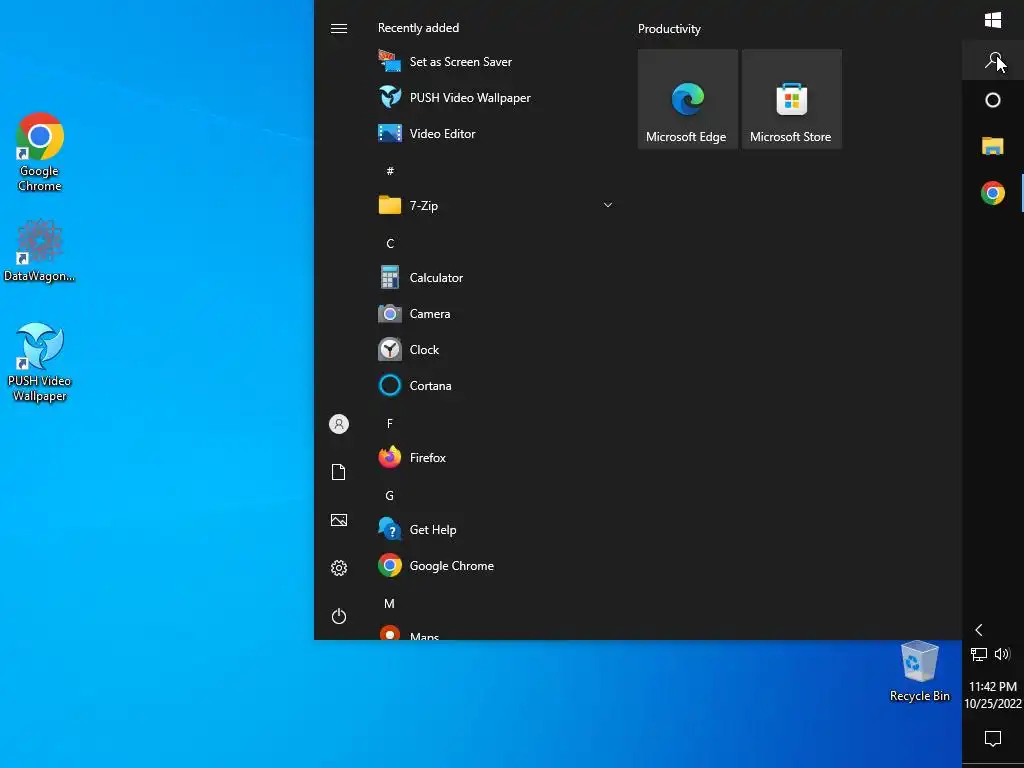Select Google Chrome desktop shortcut
The width and height of the screenshot is (1024, 768).
pyautogui.click(x=40, y=153)
